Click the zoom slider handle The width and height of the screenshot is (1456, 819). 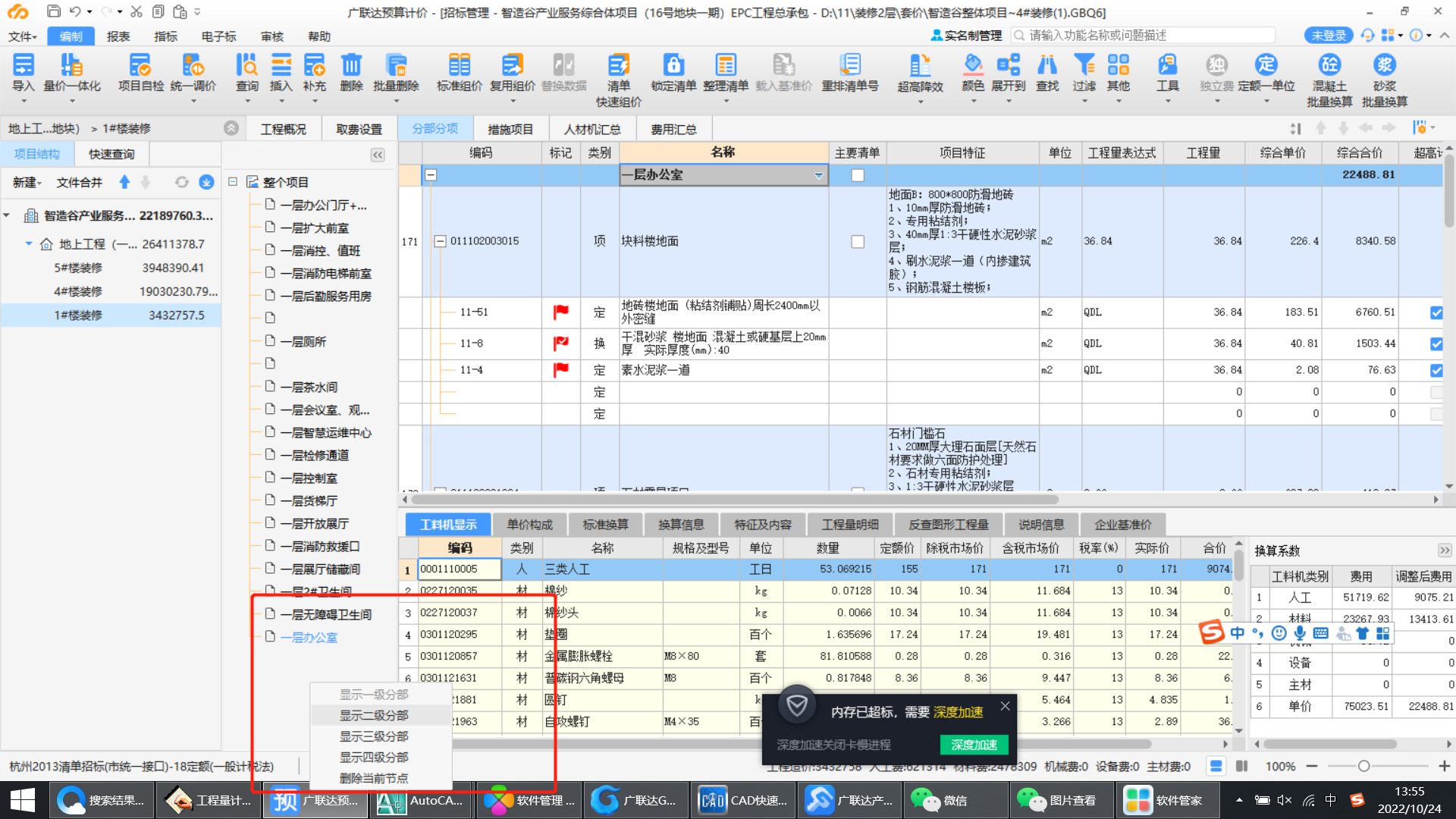[1363, 766]
